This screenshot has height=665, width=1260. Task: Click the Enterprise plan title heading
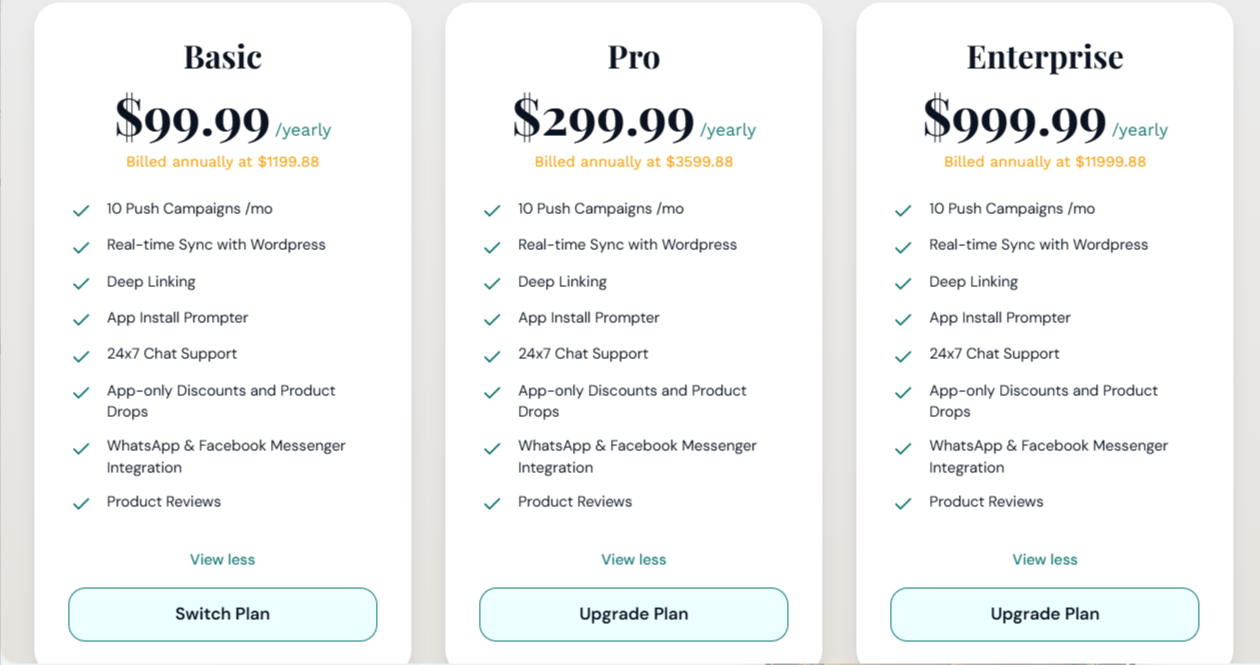pos(1044,57)
